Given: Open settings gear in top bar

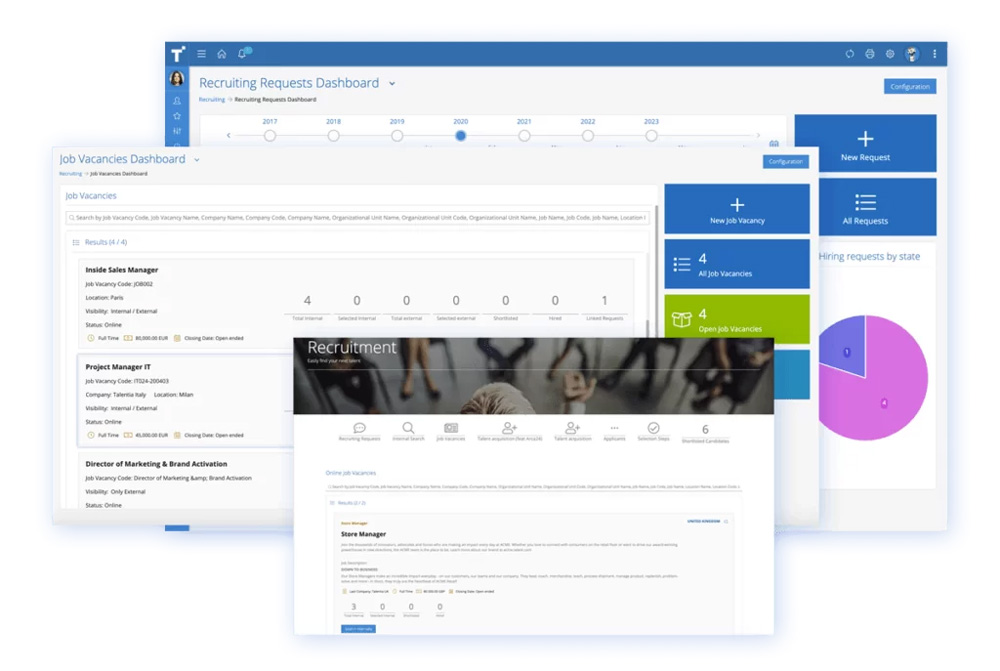Looking at the screenshot, I should tap(890, 54).
